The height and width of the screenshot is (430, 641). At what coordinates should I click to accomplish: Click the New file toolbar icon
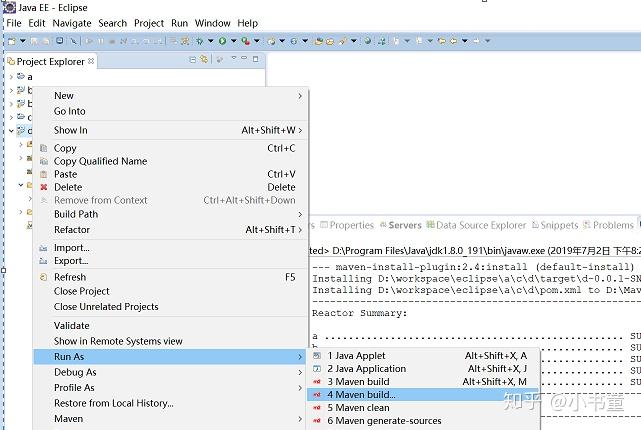tap(12, 41)
